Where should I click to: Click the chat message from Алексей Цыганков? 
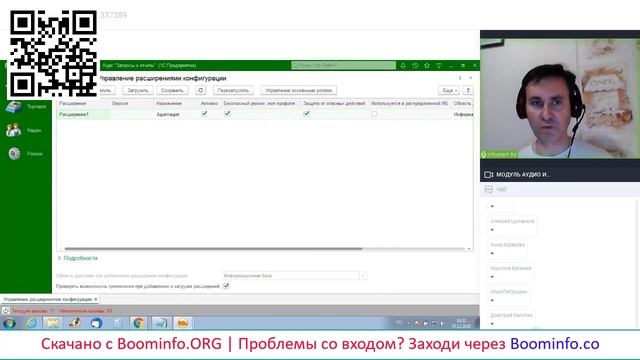pyautogui.click(x=512, y=225)
